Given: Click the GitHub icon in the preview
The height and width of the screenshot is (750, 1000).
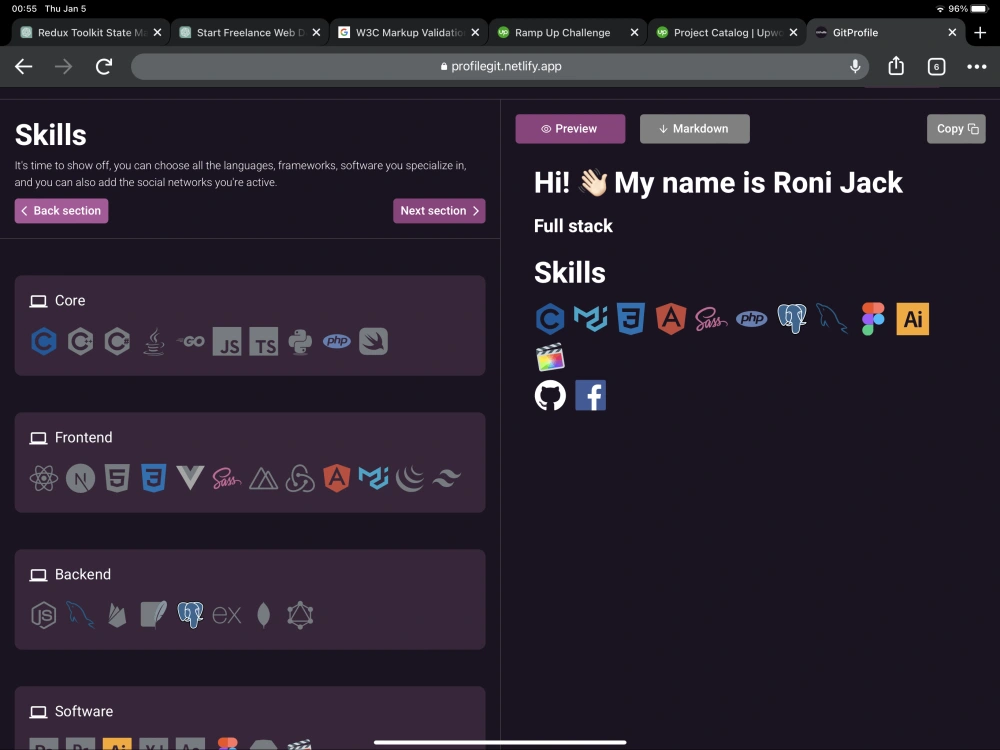Looking at the screenshot, I should 550,395.
